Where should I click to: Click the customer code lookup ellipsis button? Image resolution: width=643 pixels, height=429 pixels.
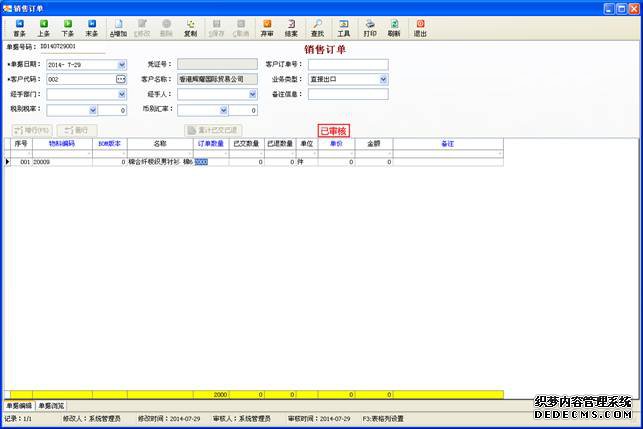pos(121,79)
